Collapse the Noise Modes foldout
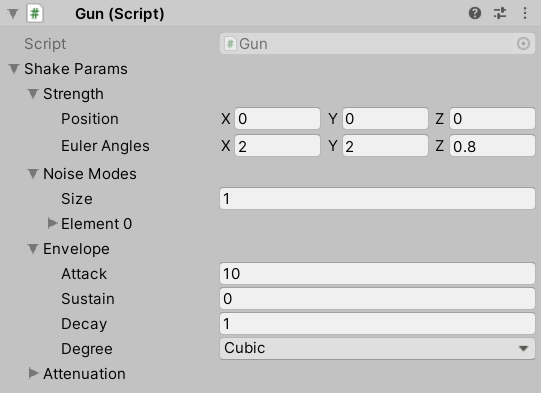The height and width of the screenshot is (393, 541). 33,174
